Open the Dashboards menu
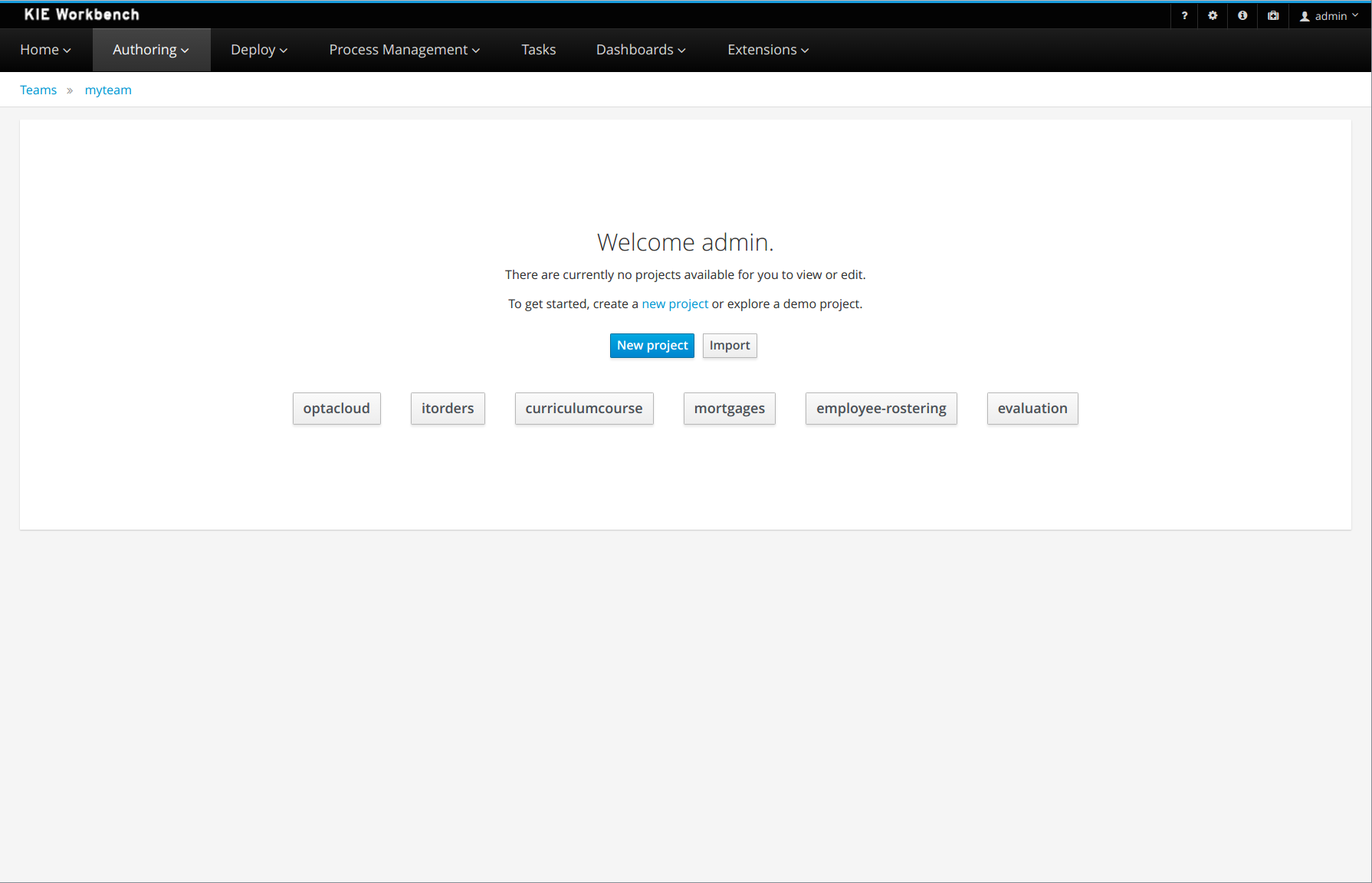This screenshot has width=1372, height=883. coord(641,50)
